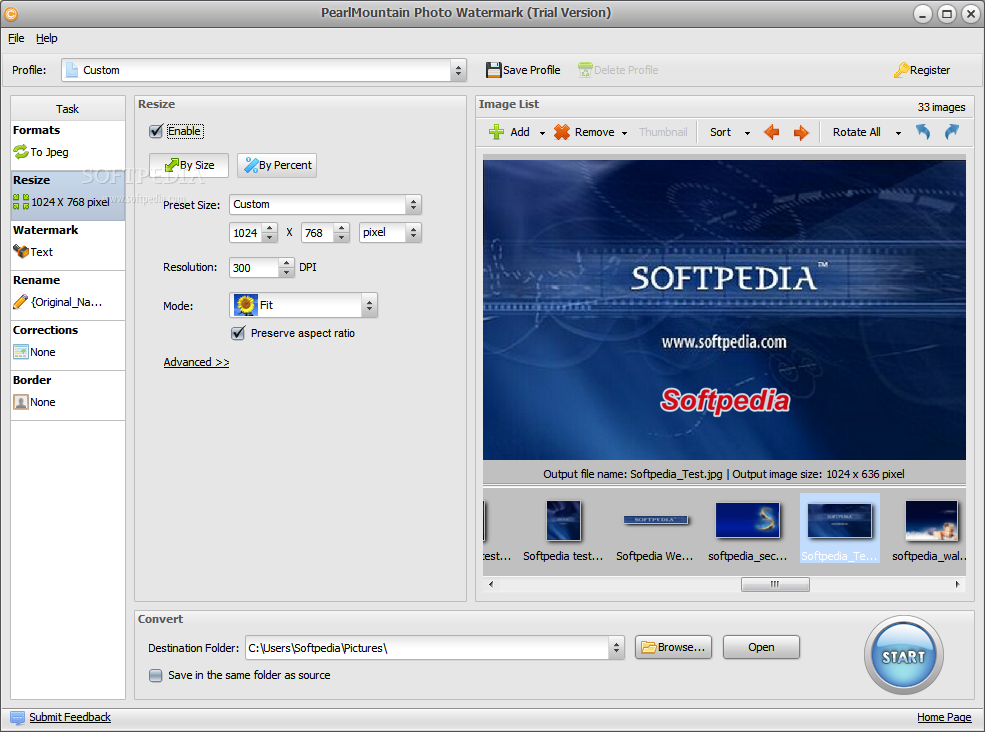The image size is (985, 732).
Task: Open the Home Page link
Action: pos(944,718)
